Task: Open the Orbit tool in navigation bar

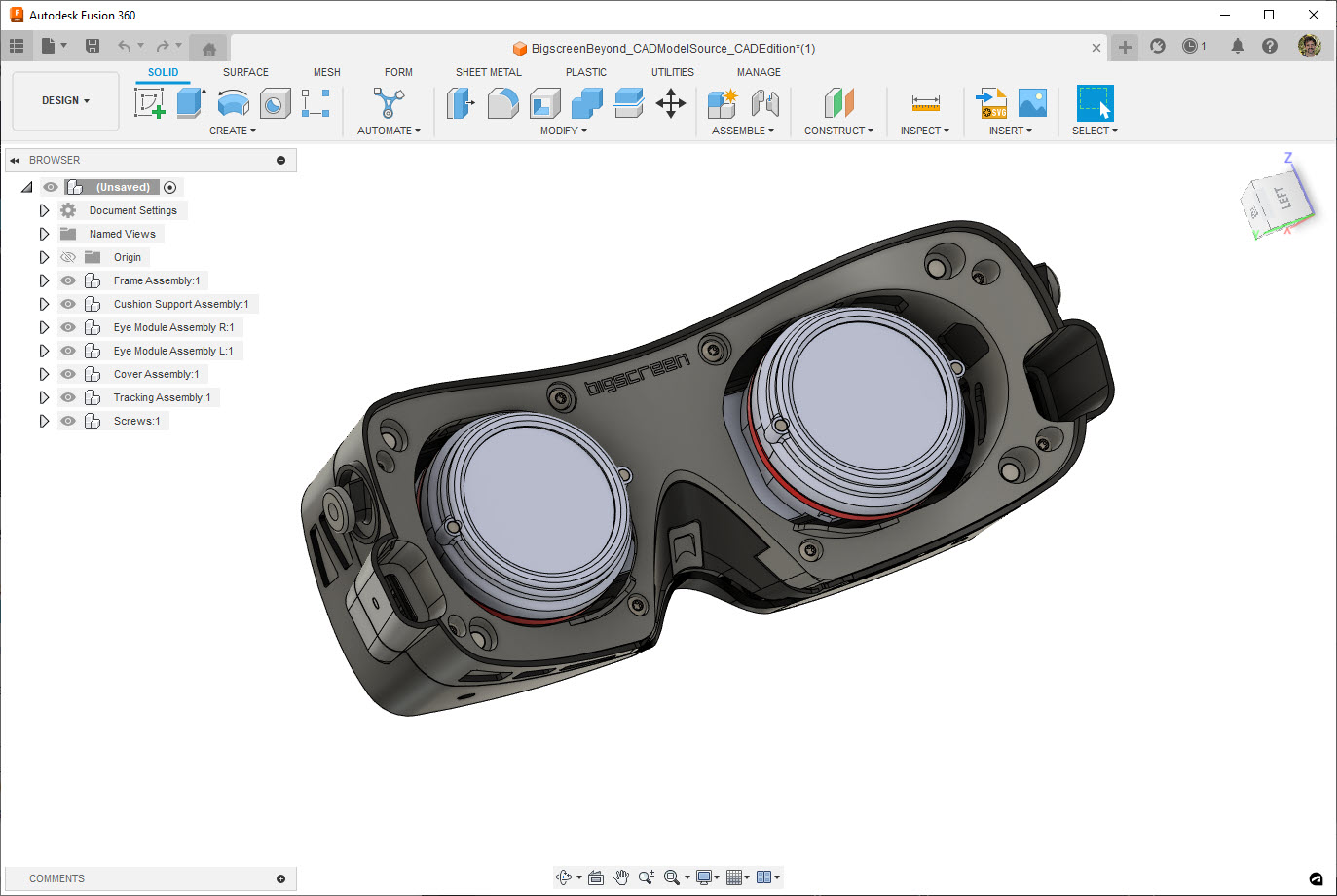Action: coord(564,877)
